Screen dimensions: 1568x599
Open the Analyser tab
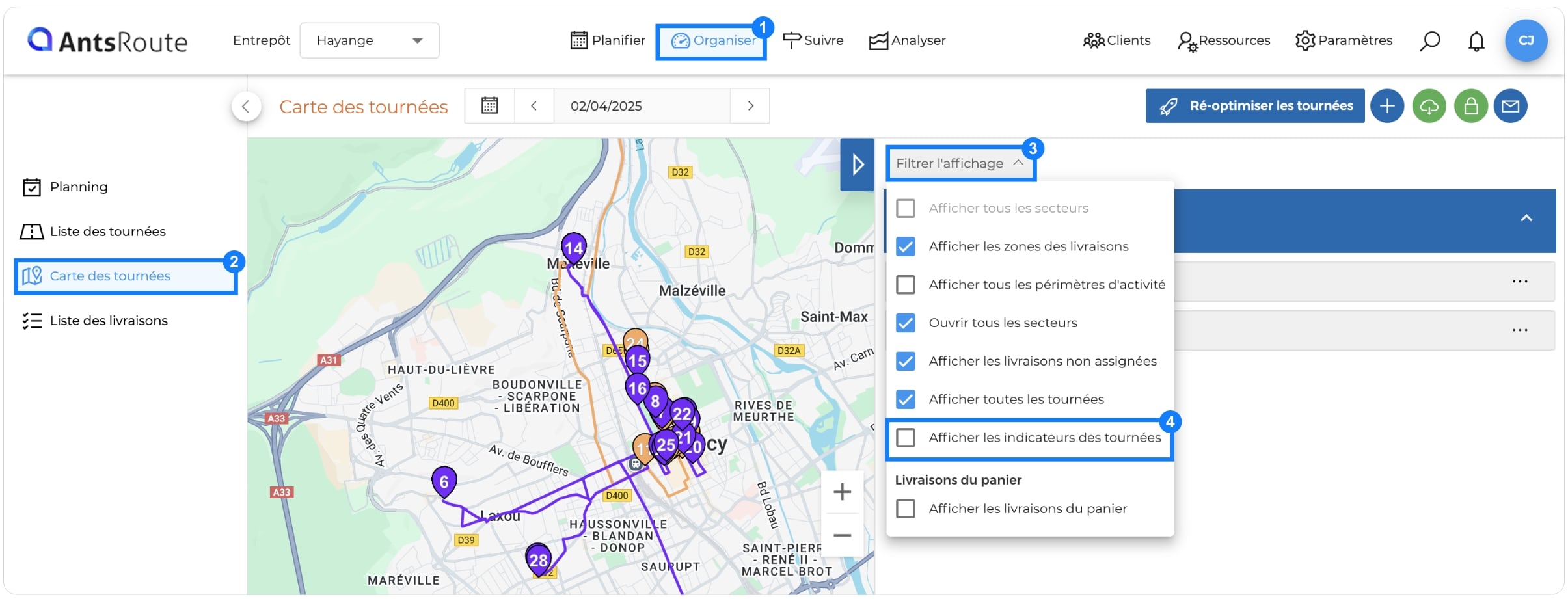907,40
